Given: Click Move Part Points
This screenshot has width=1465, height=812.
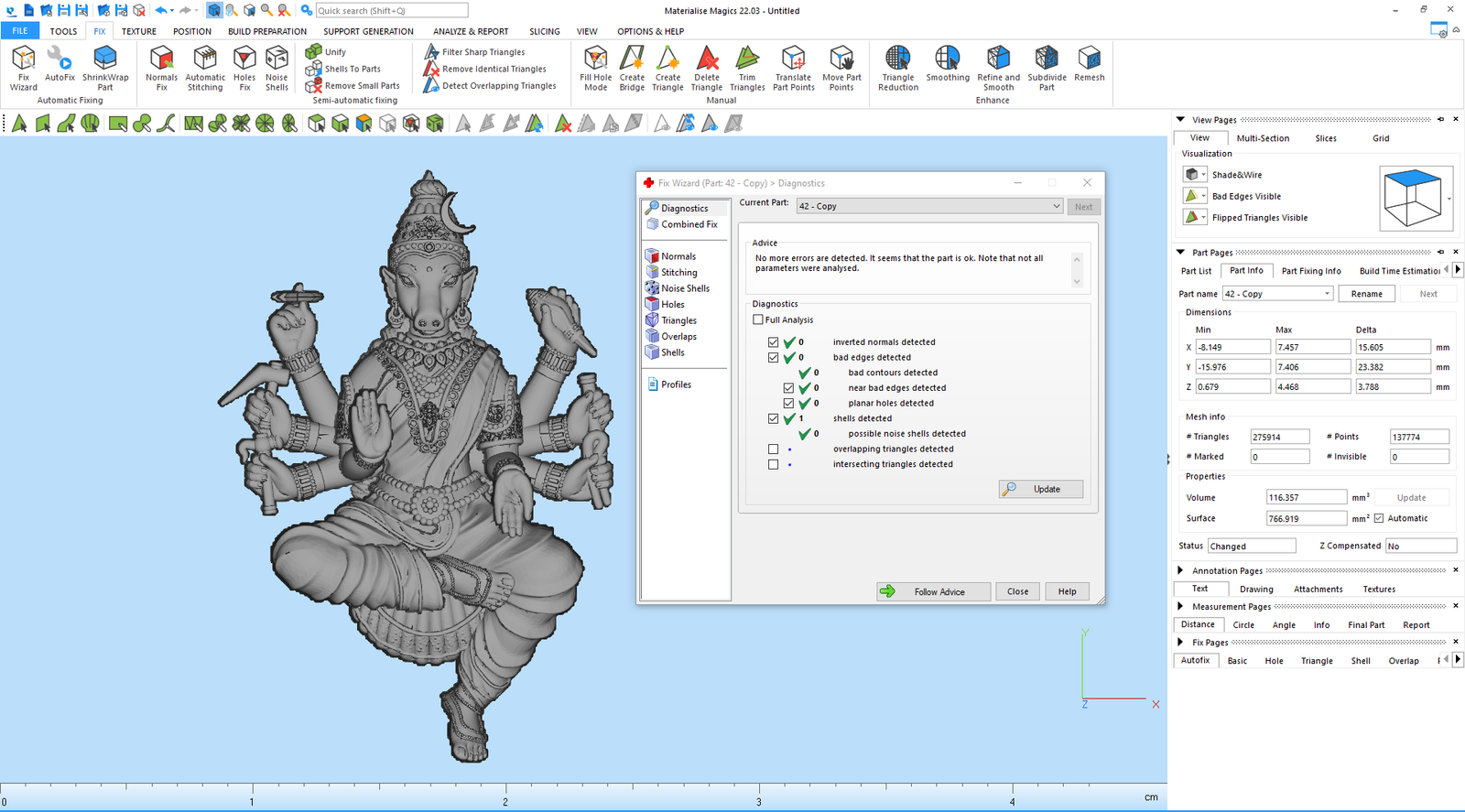Looking at the screenshot, I should pos(841,69).
